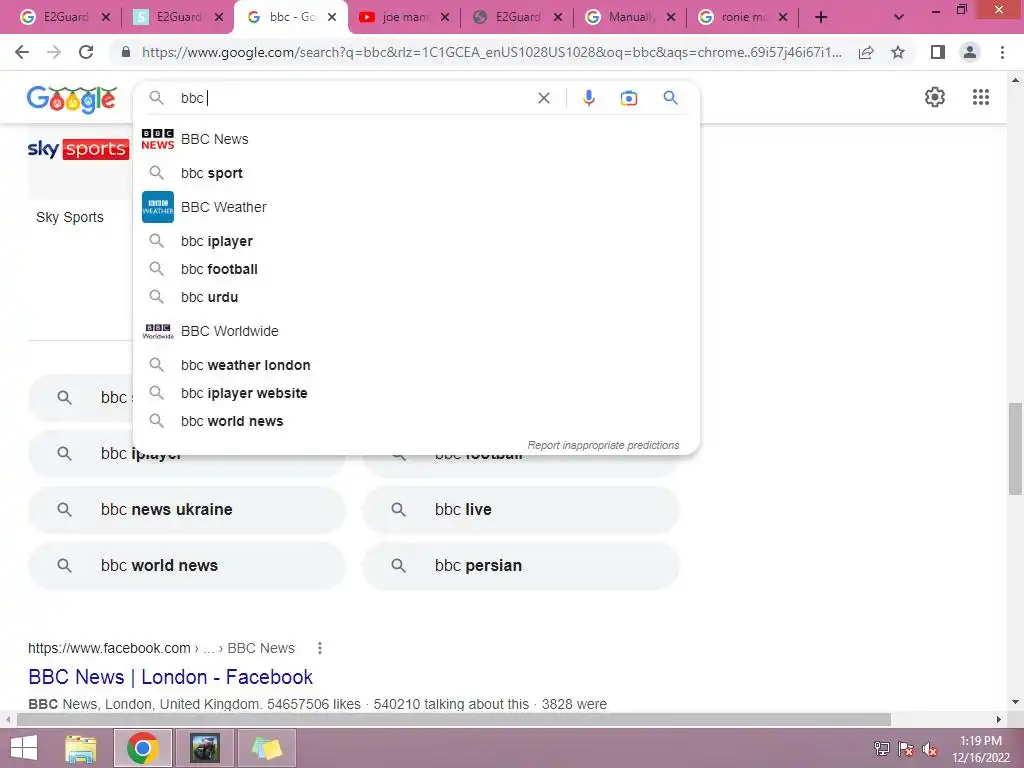
Task: Open related search bbc live
Action: tap(521, 509)
